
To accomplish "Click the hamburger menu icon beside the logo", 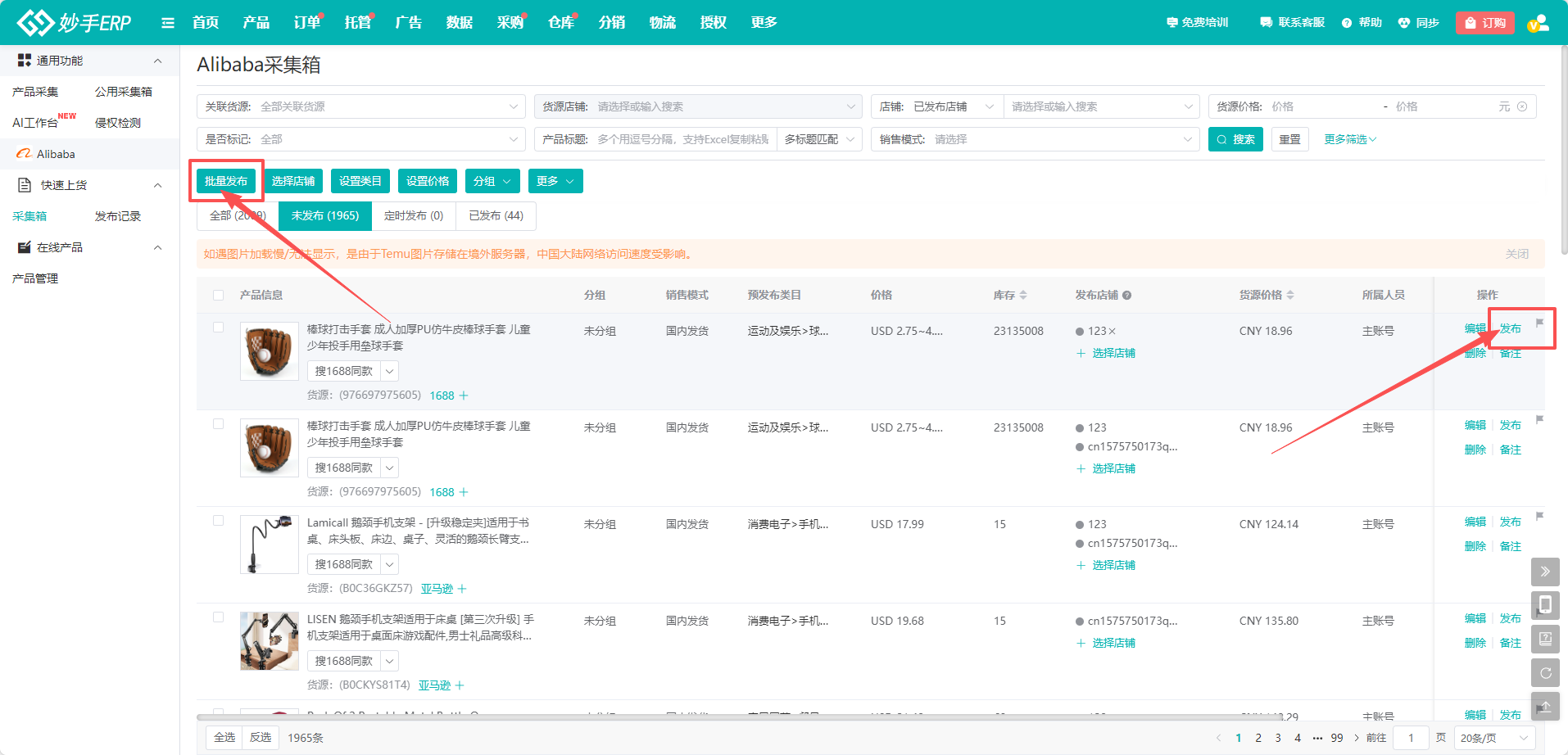I will point(168,23).
